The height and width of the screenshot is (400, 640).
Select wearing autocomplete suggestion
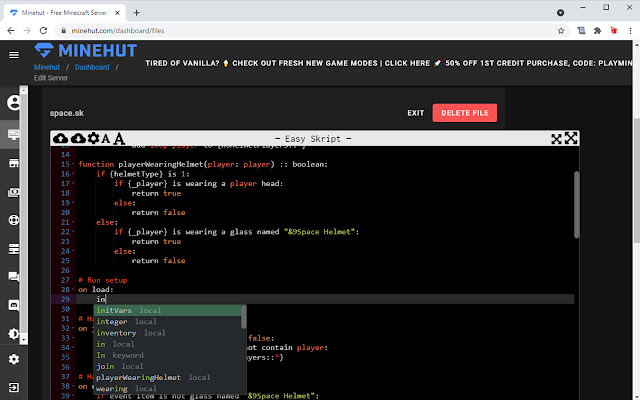[x=167, y=388]
